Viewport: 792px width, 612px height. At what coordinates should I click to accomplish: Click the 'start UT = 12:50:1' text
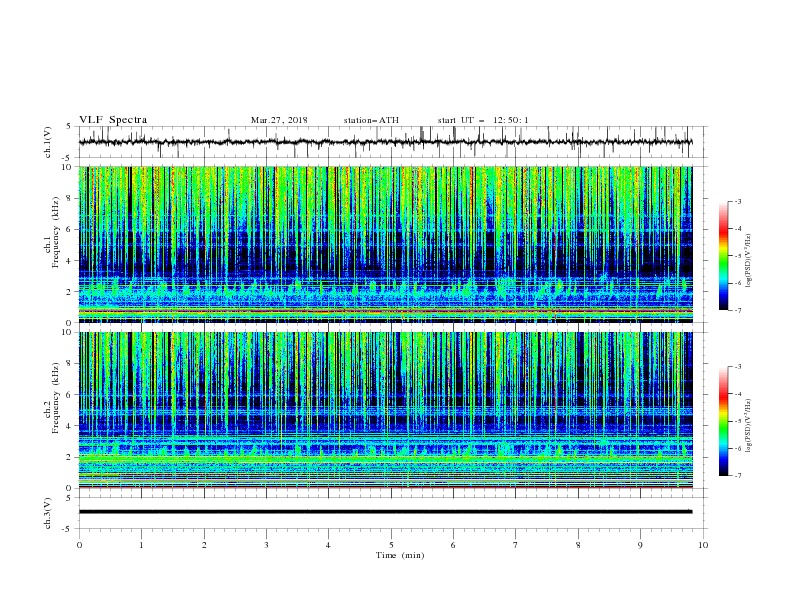click(483, 120)
